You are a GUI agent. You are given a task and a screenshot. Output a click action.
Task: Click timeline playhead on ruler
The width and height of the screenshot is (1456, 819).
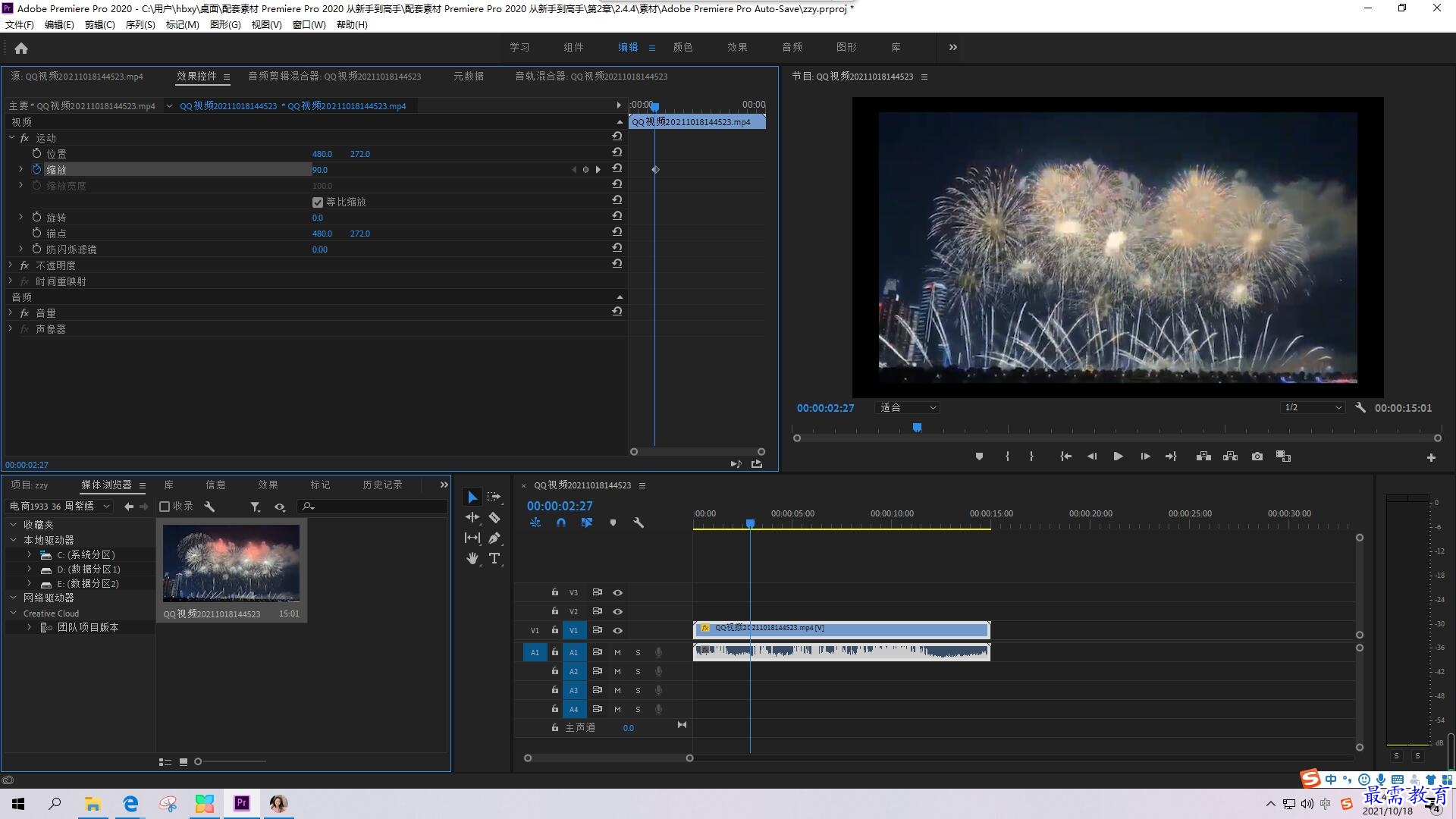pos(750,523)
